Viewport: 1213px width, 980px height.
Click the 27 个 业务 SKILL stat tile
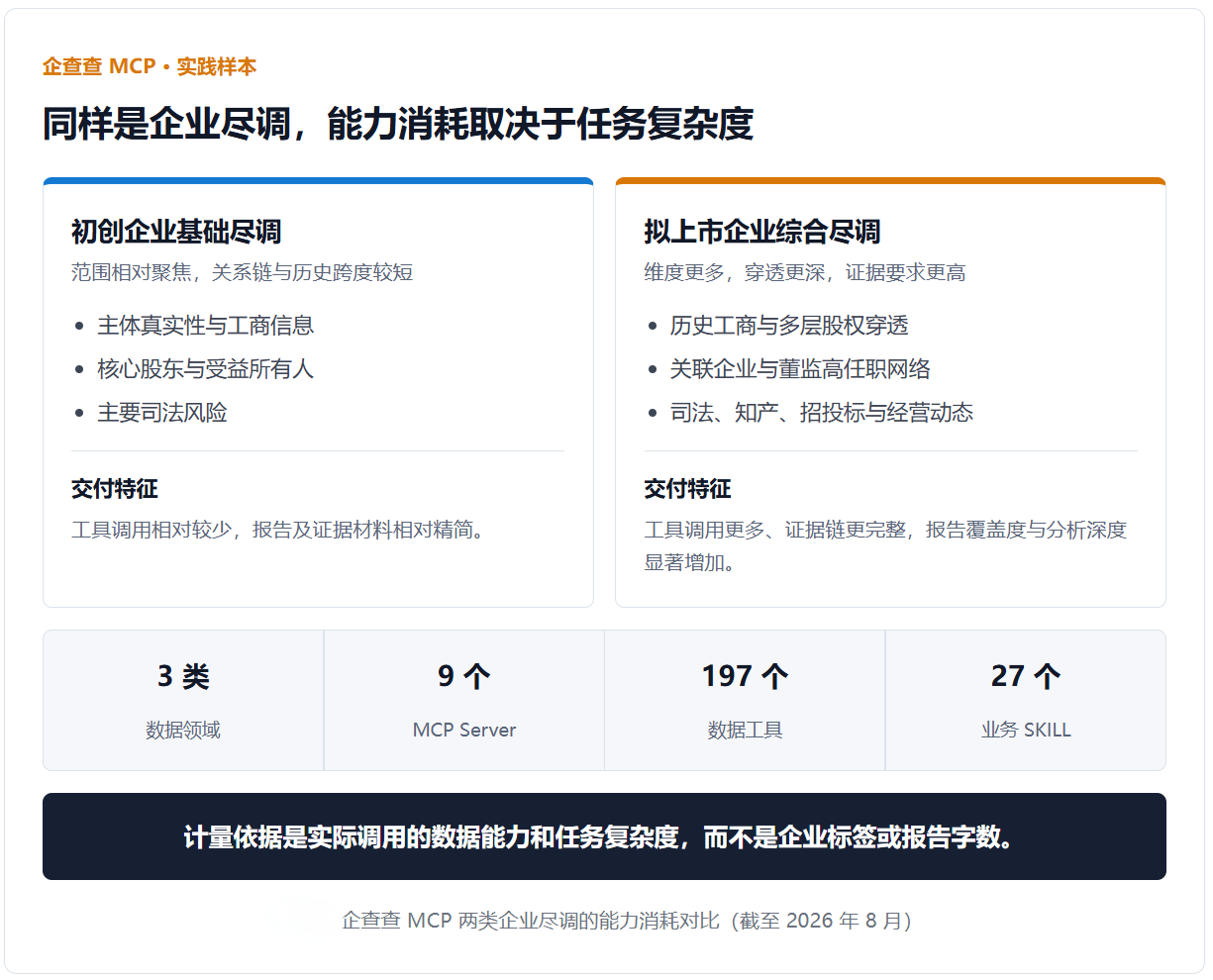coord(1026,700)
